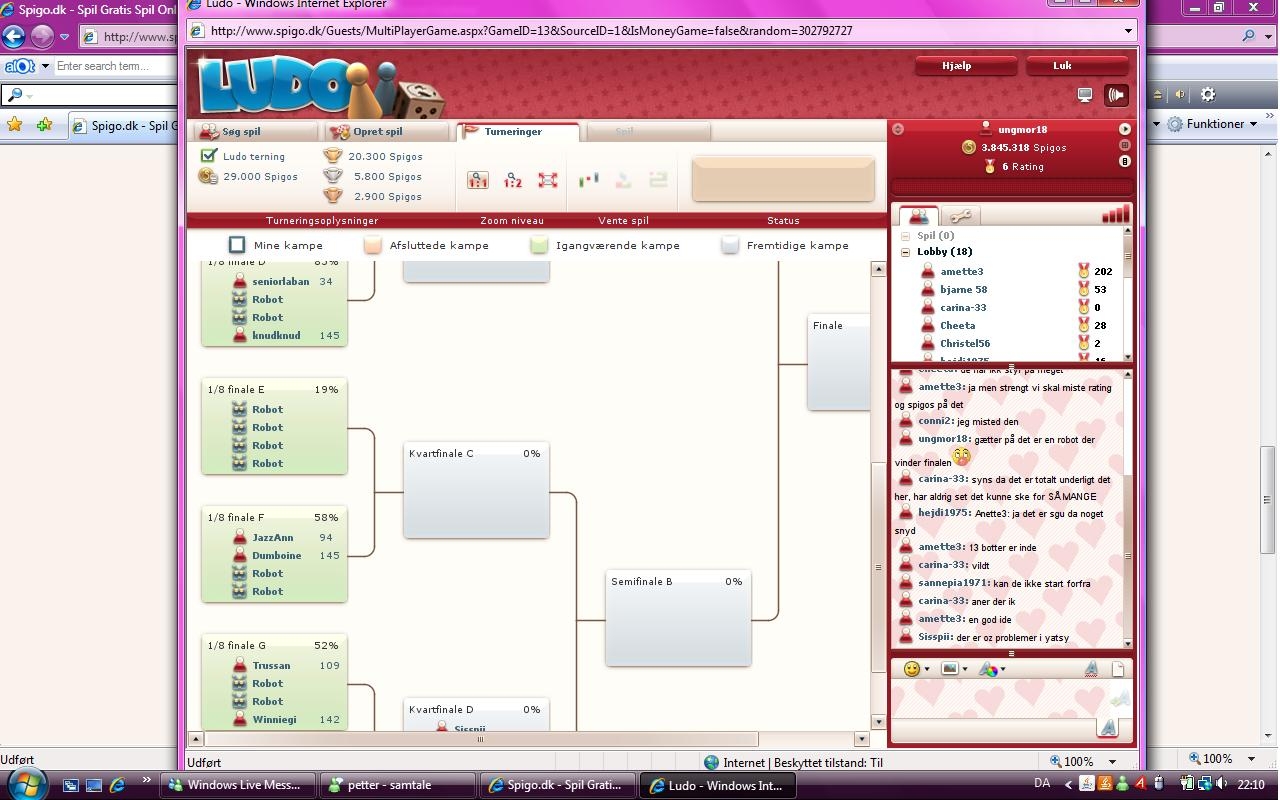Image resolution: width=1280 pixels, height=800 pixels.
Task: Click the blank page icon to clear chat
Action: 1118,669
